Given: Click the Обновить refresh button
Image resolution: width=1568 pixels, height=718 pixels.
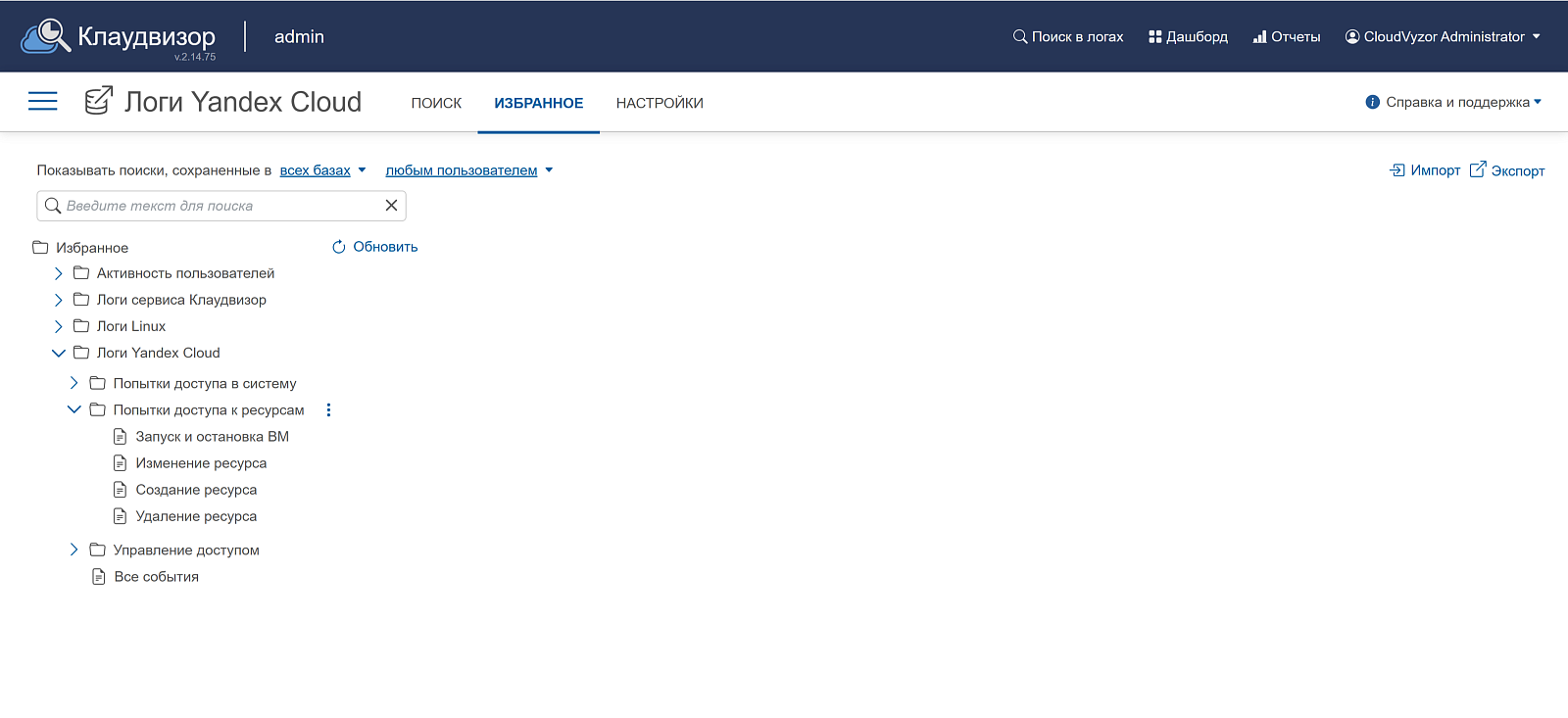Looking at the screenshot, I should pyautogui.click(x=374, y=247).
